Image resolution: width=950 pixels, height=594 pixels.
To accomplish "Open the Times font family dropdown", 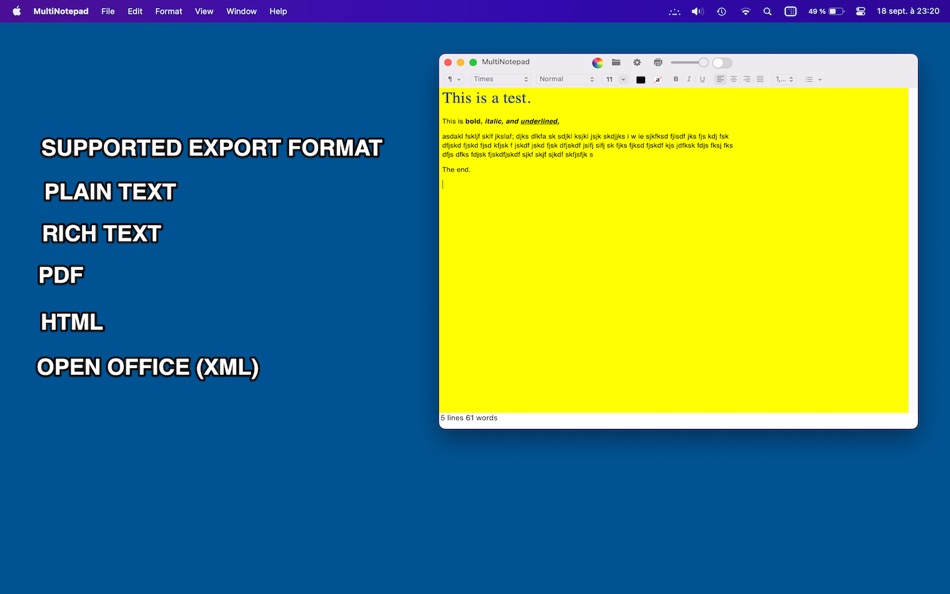I will 500,79.
